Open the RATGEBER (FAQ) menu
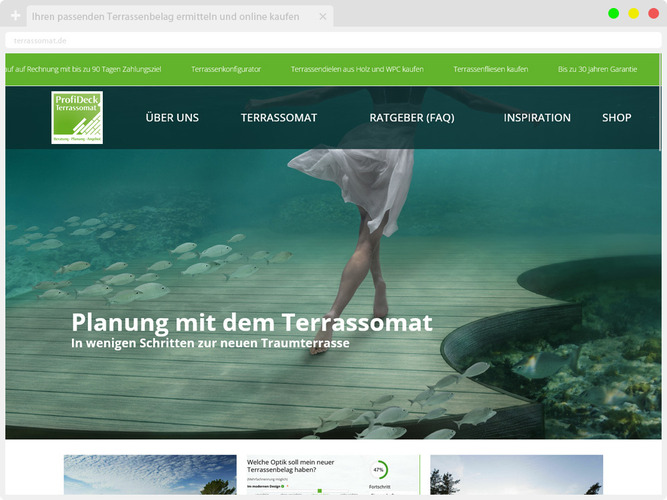667x500 pixels. (x=411, y=118)
